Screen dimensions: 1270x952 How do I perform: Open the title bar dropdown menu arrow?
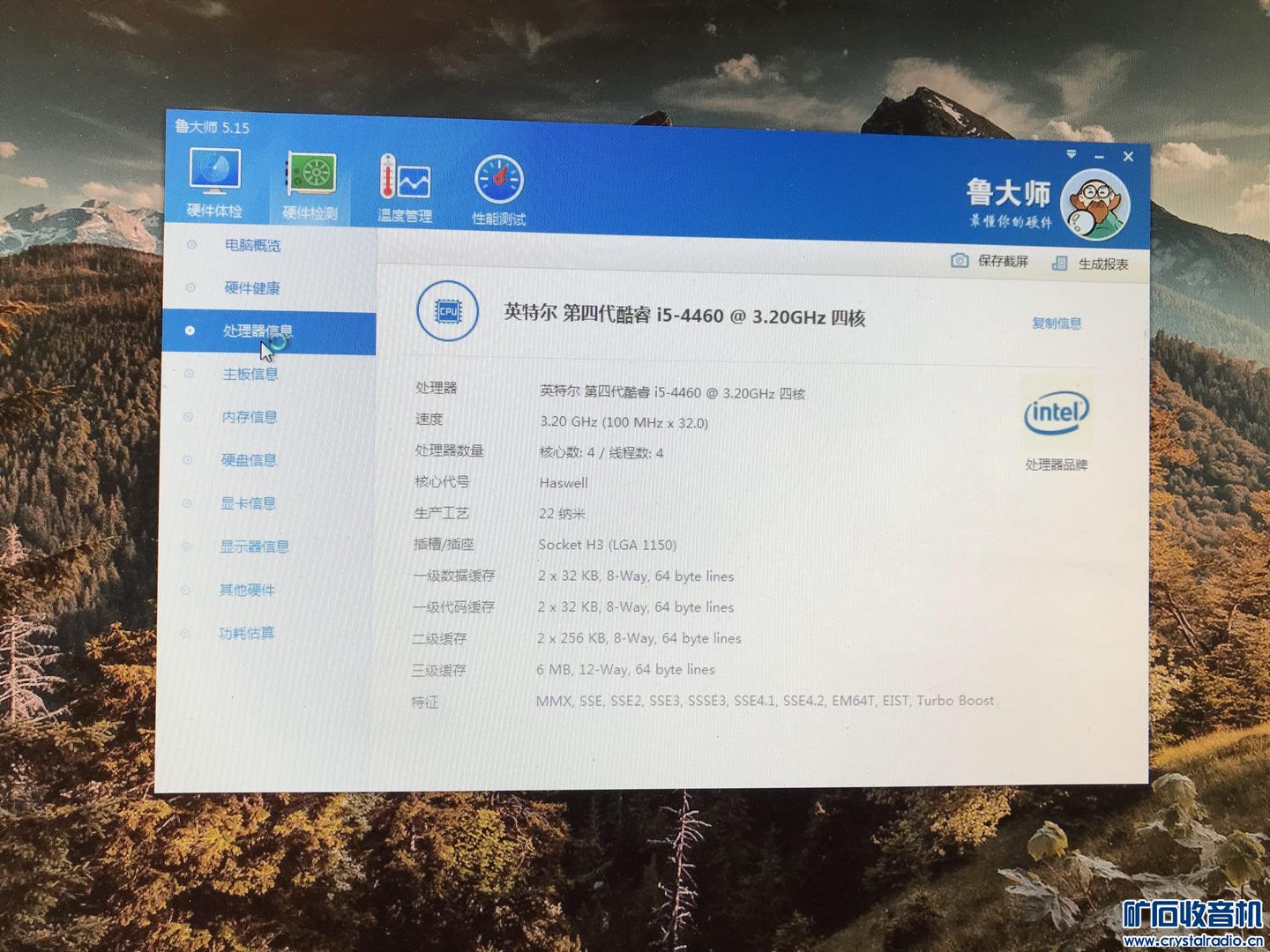[1072, 154]
